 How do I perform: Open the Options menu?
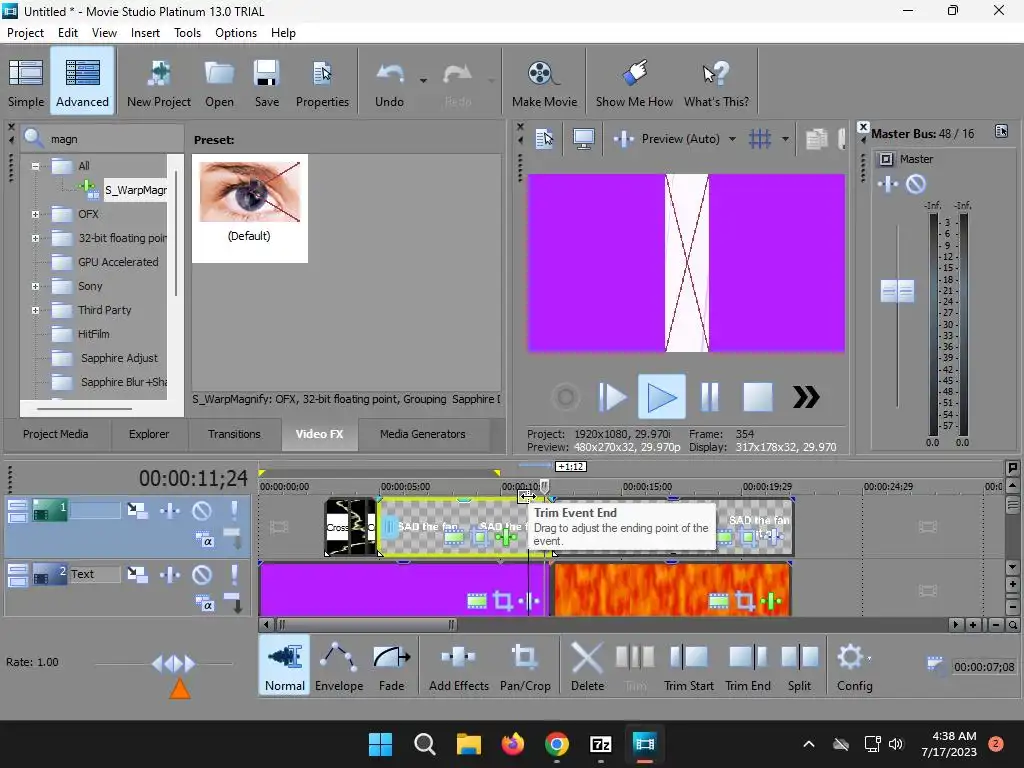click(236, 33)
